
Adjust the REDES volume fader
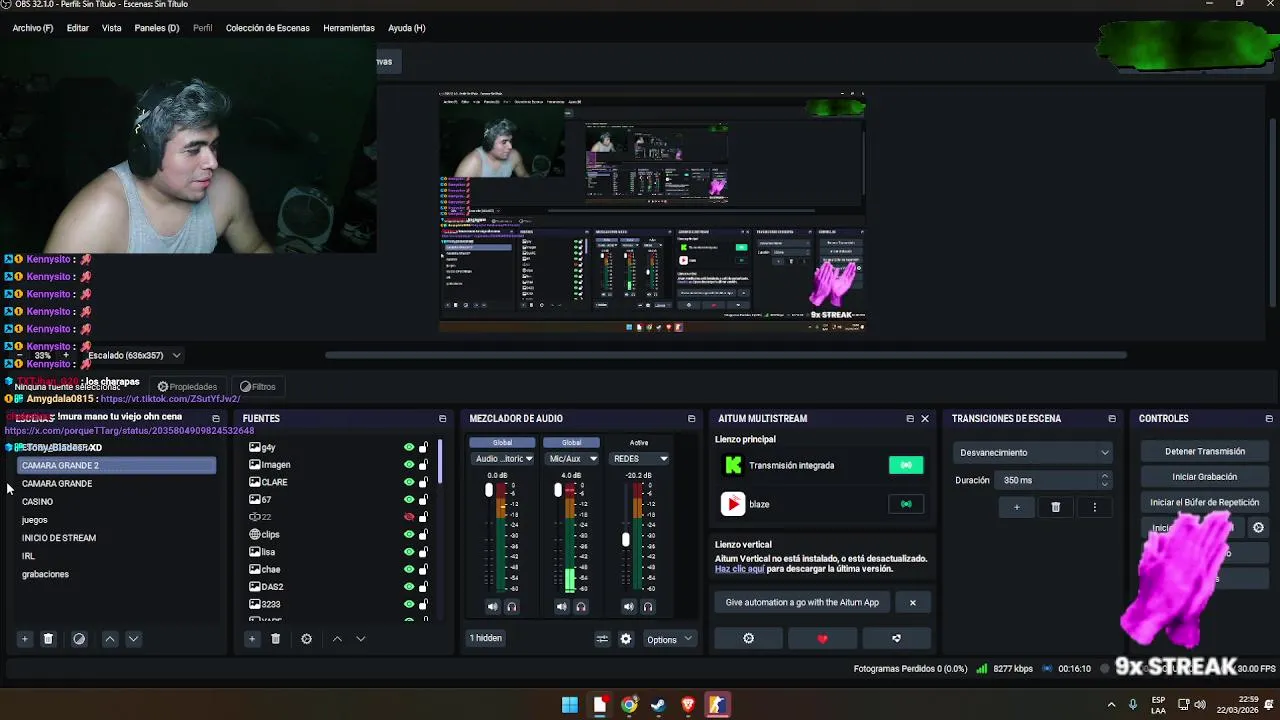(626, 539)
